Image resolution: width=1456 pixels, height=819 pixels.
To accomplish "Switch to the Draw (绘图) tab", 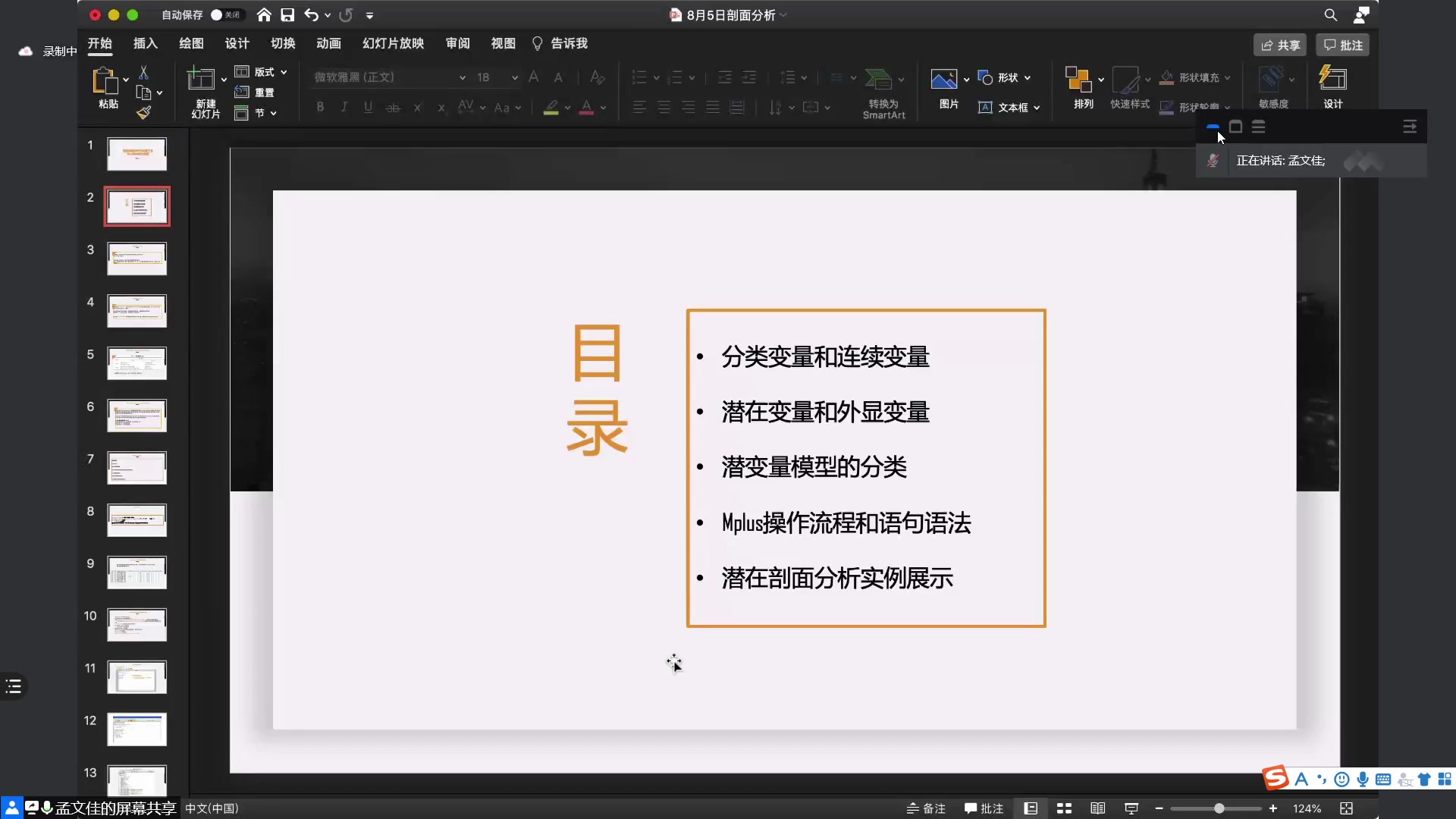I will [191, 43].
